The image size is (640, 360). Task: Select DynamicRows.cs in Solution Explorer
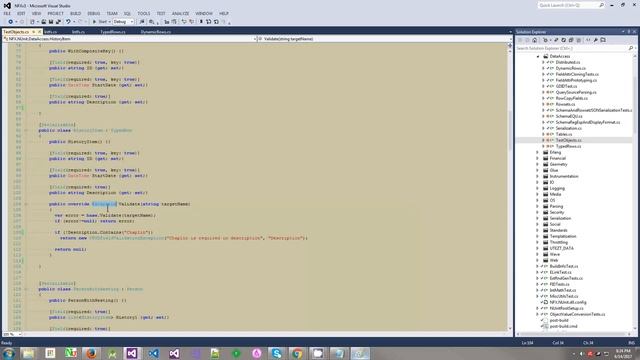point(571,68)
